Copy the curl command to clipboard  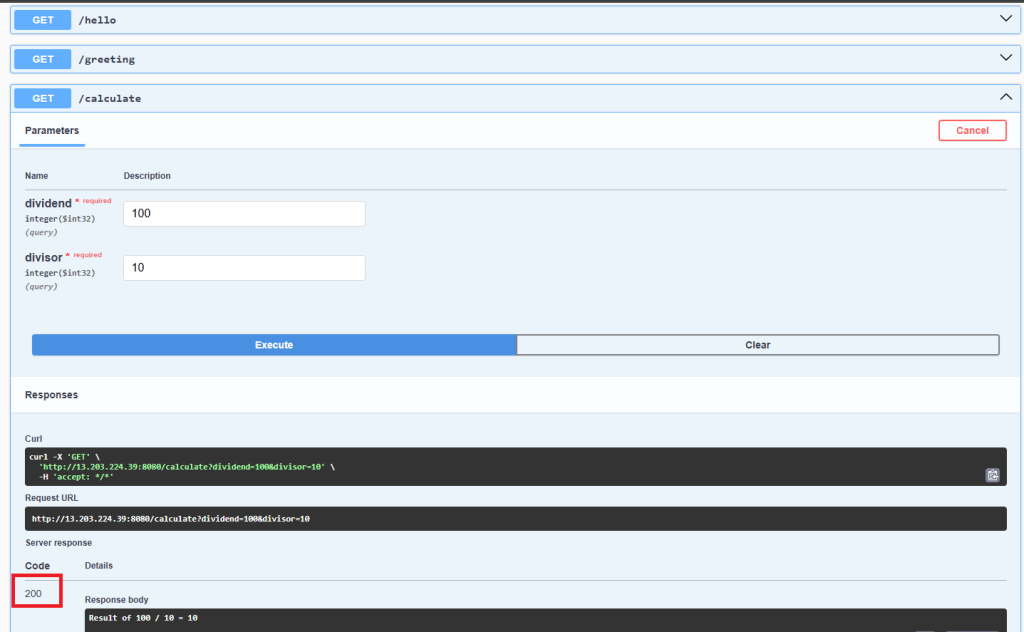point(992,475)
